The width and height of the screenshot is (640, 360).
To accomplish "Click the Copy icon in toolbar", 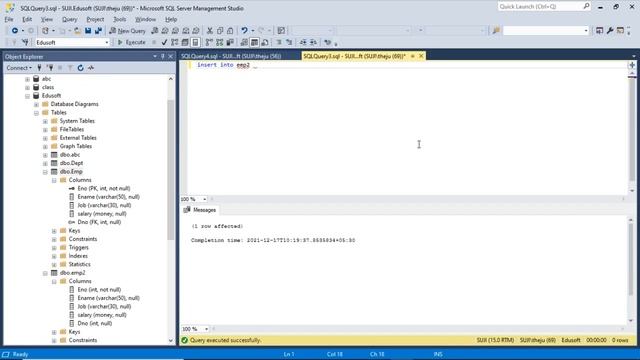I will pyautogui.click(x=220, y=31).
